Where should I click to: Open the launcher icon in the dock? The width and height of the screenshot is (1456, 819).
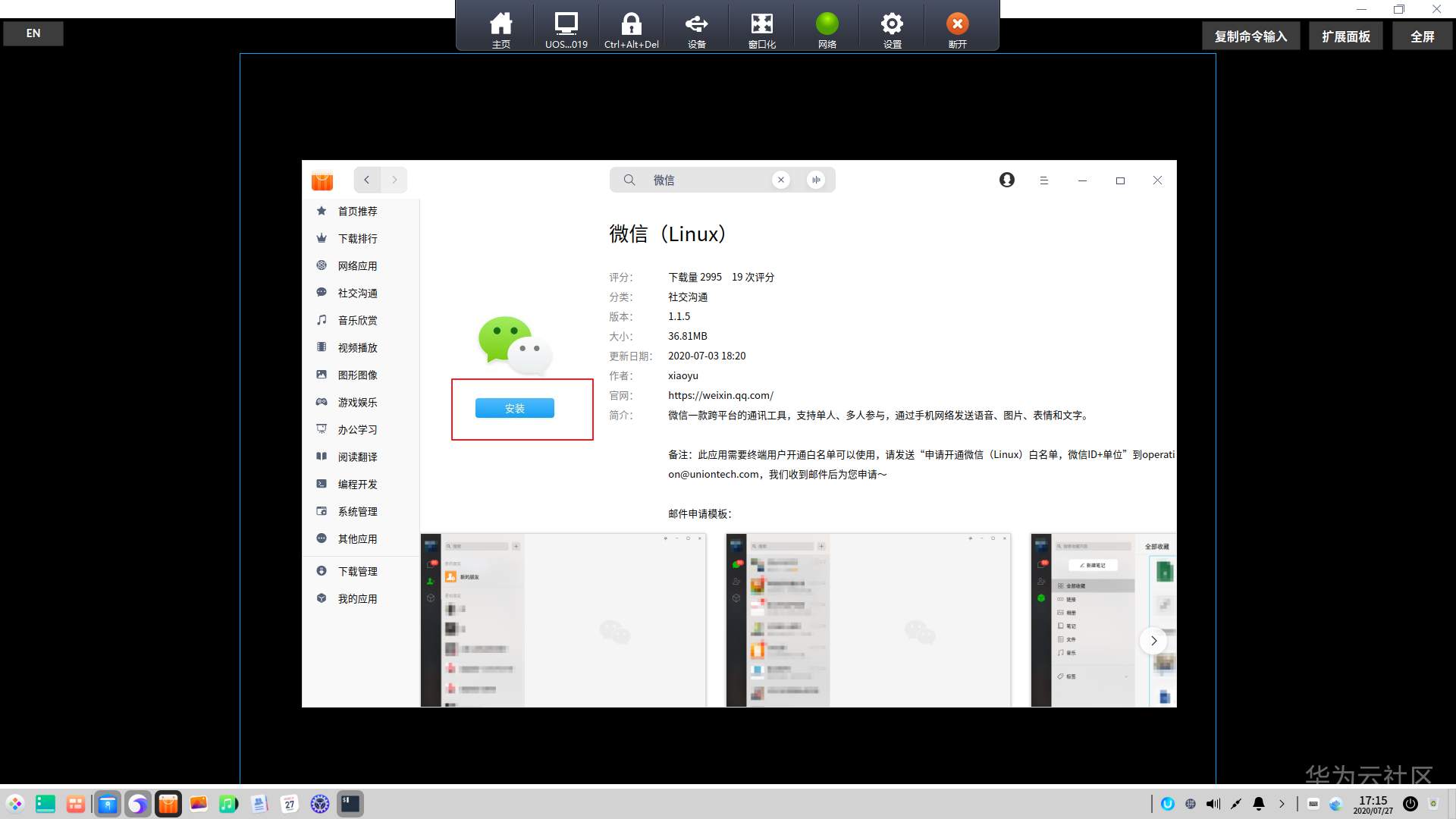click(x=15, y=804)
